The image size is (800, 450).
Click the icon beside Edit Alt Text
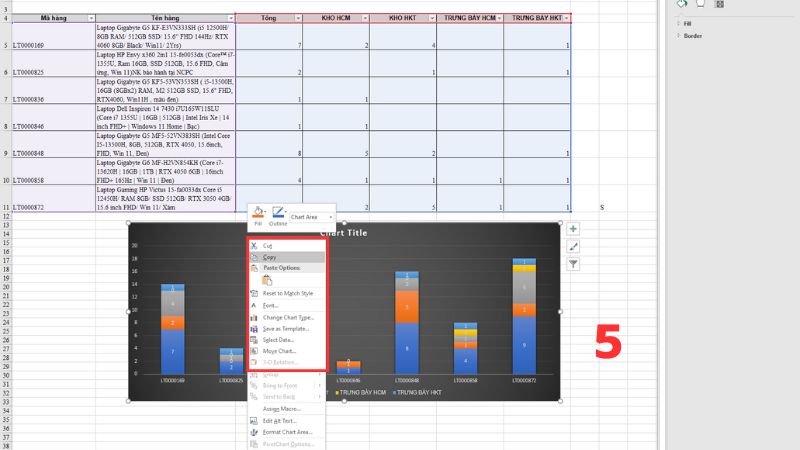(254, 421)
